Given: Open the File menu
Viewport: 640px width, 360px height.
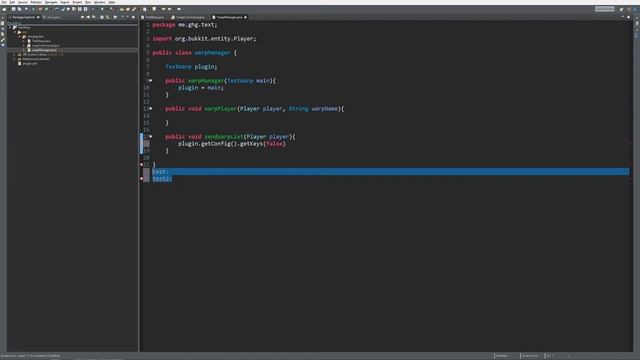Looking at the screenshot, I should [x=4, y=2].
